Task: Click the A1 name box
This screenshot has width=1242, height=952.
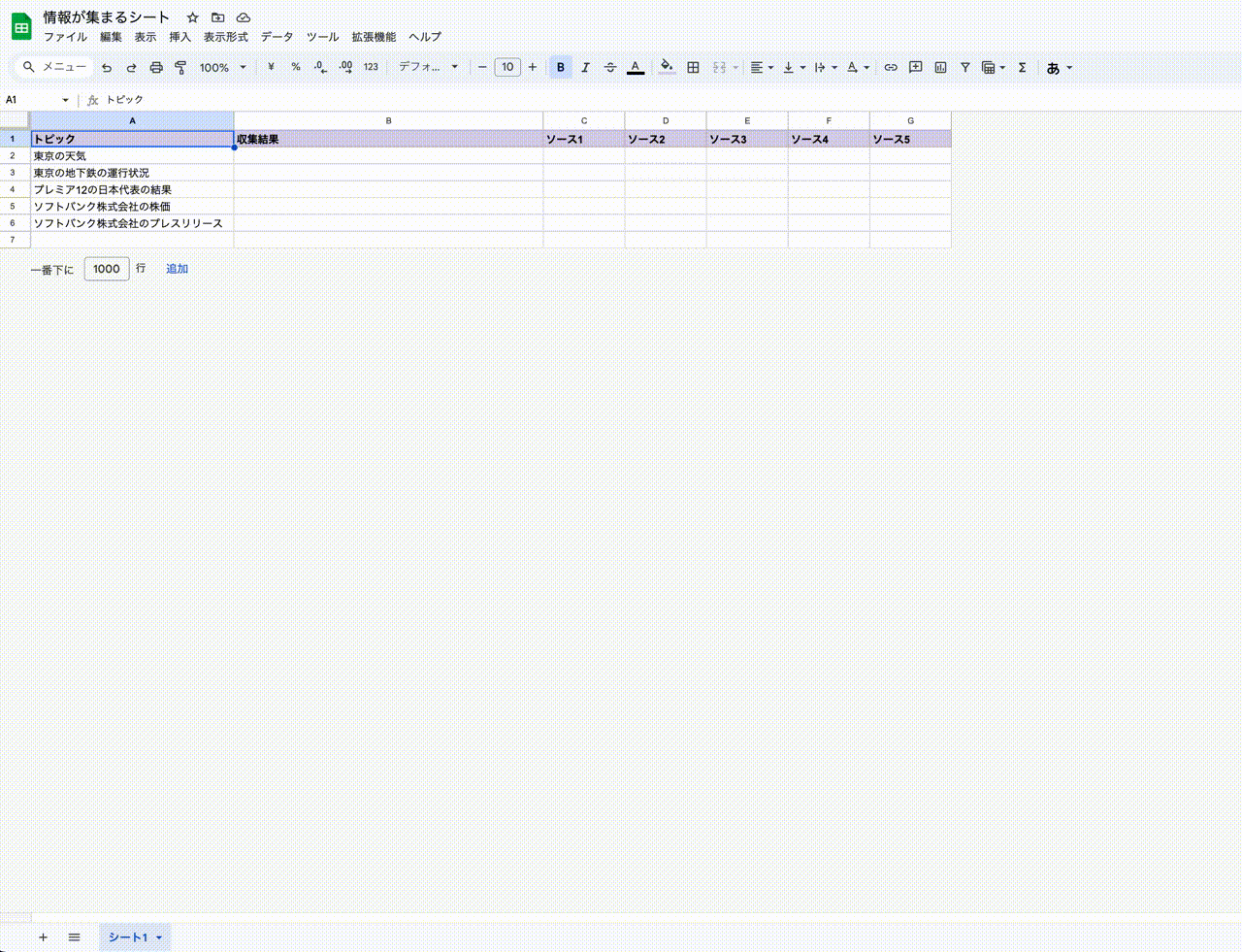Action: pos(30,100)
